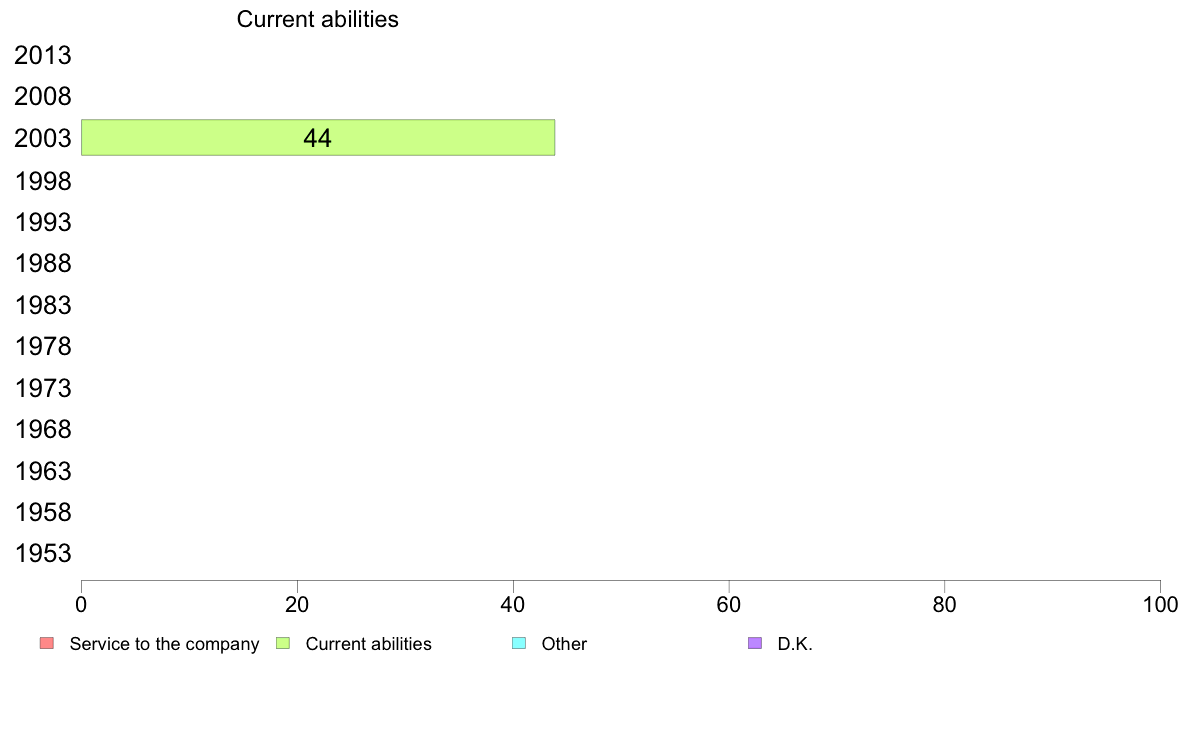Click the 2003 year axis label
Image resolution: width=1188 pixels, height=736 pixels.
click(x=43, y=139)
